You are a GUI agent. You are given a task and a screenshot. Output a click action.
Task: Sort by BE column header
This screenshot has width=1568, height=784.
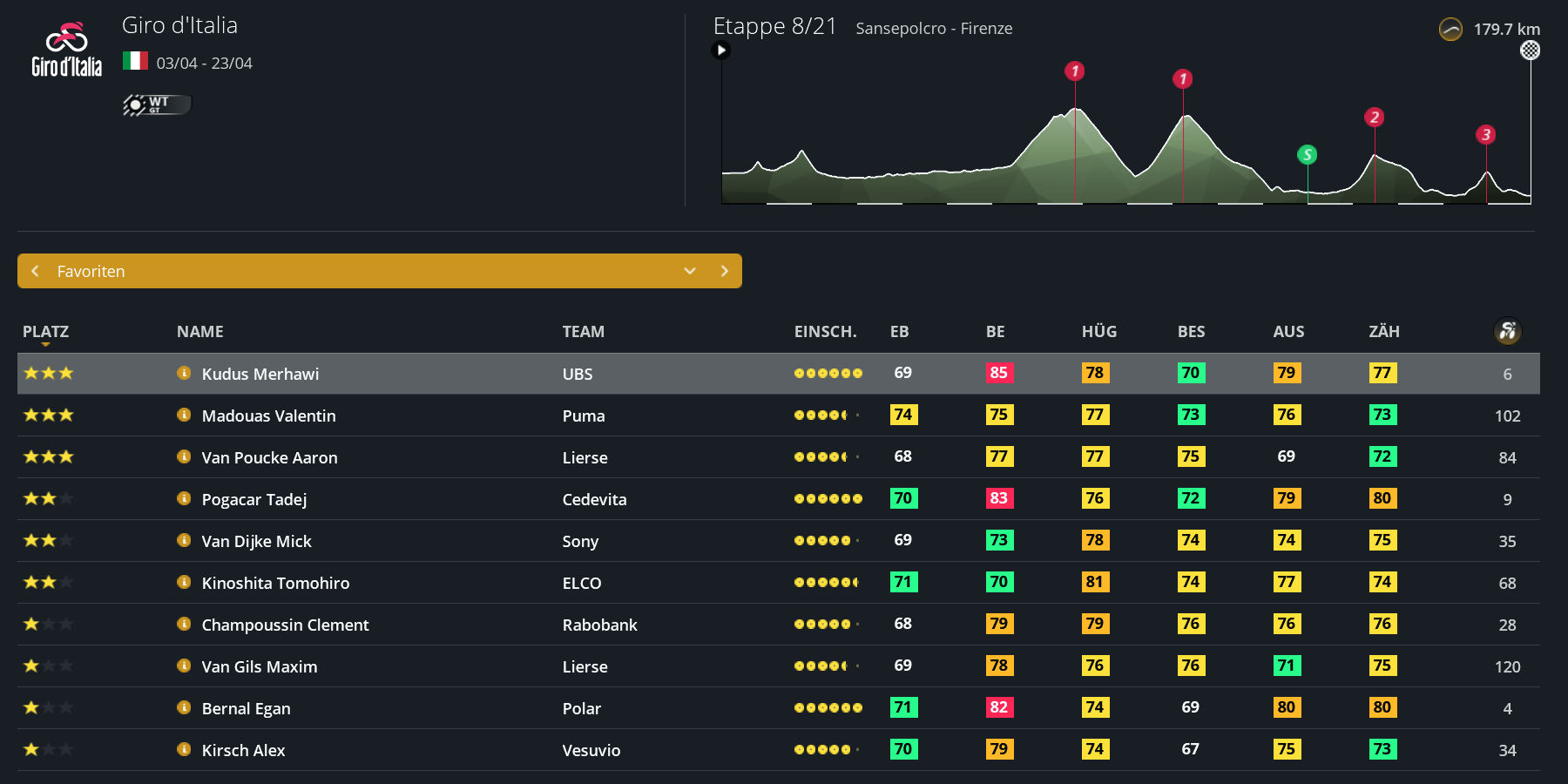pyautogui.click(x=995, y=332)
